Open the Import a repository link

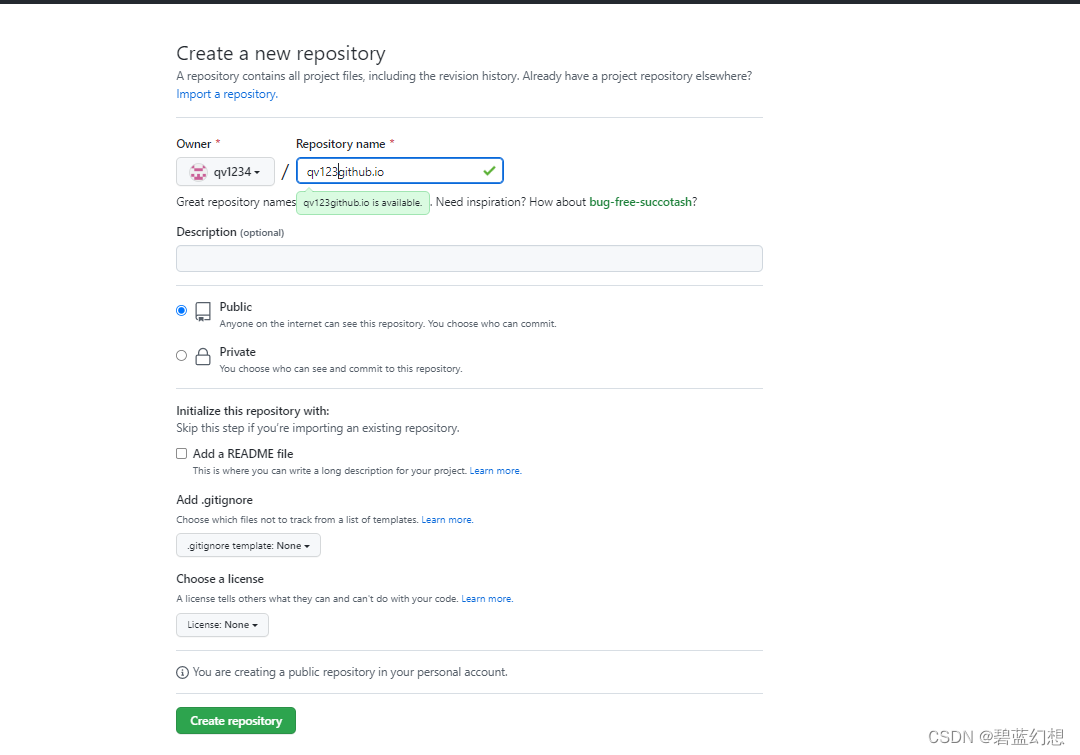coord(226,93)
